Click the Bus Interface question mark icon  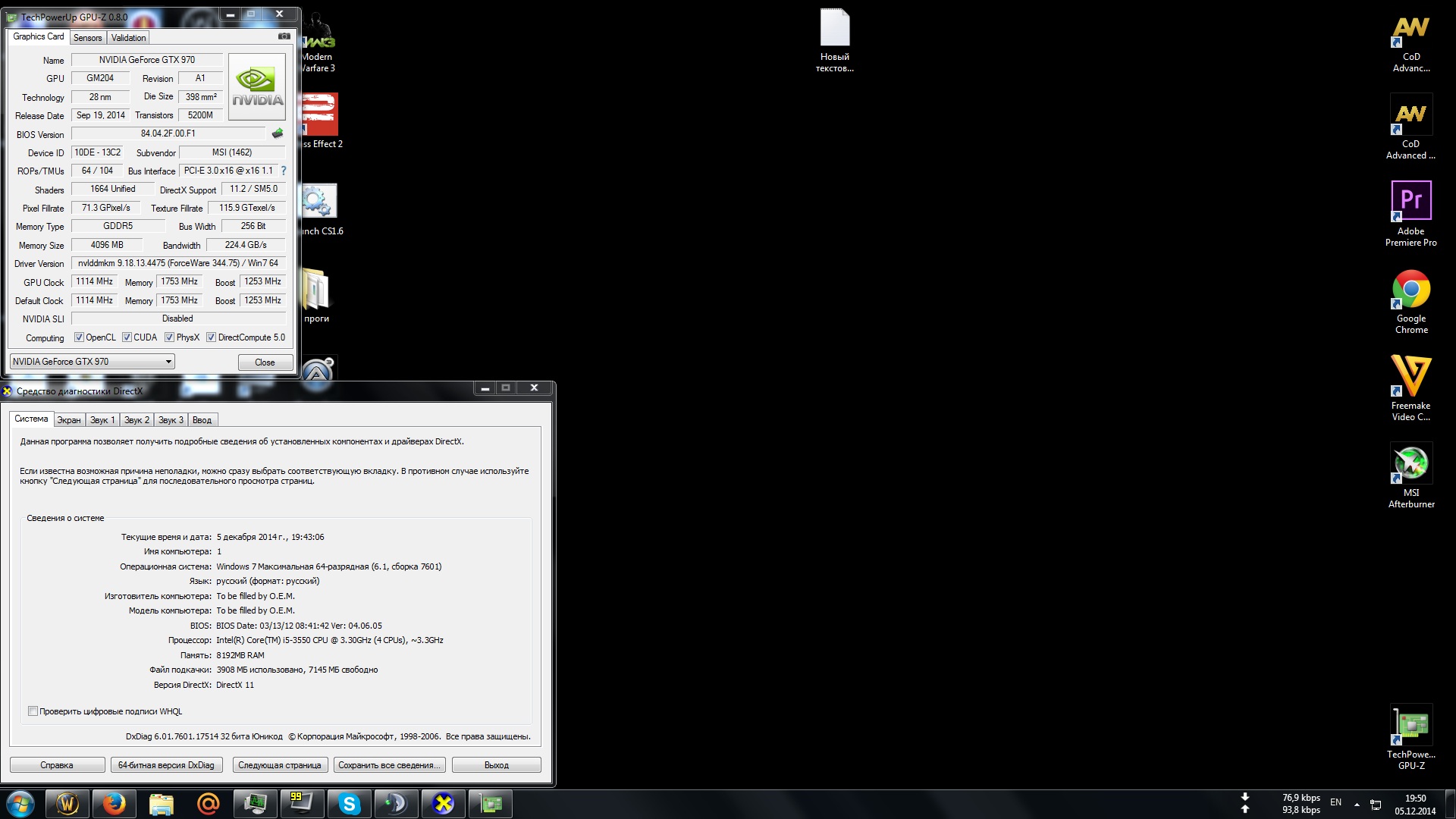(x=284, y=171)
